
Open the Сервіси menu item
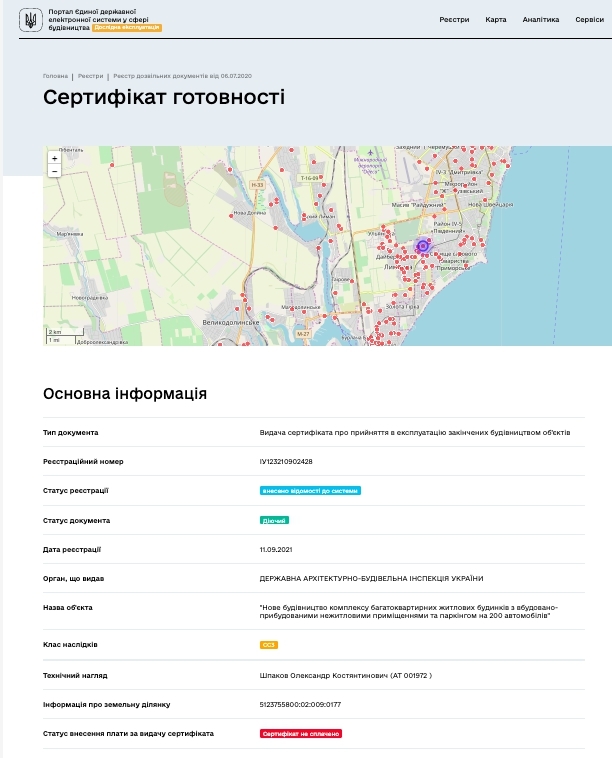(x=589, y=19)
